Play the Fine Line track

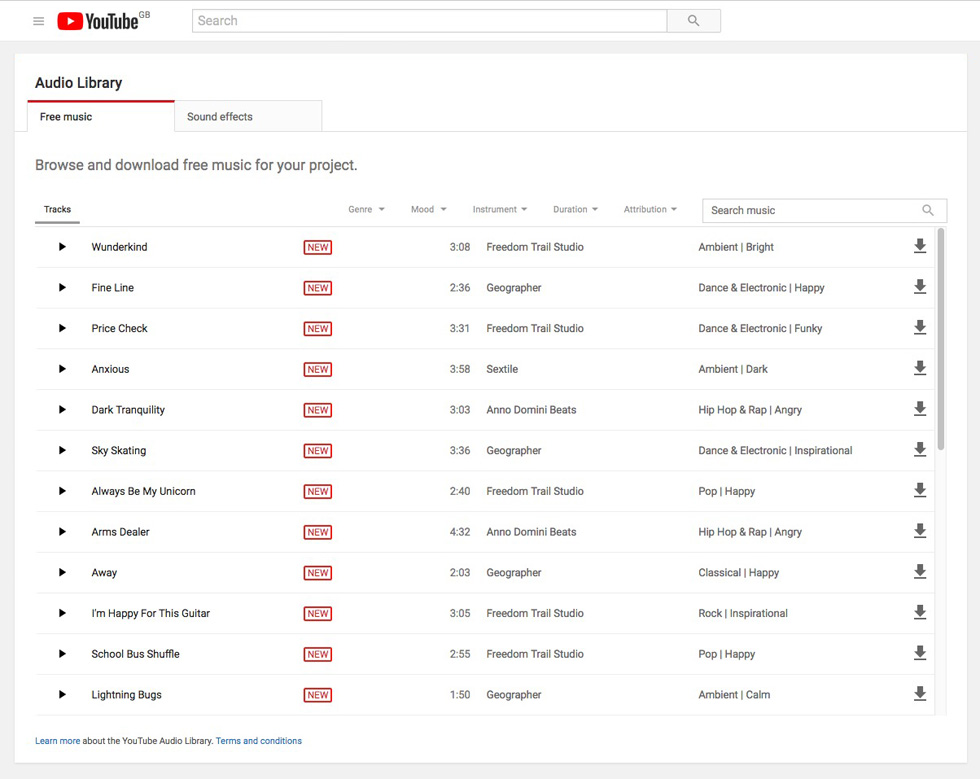62,288
